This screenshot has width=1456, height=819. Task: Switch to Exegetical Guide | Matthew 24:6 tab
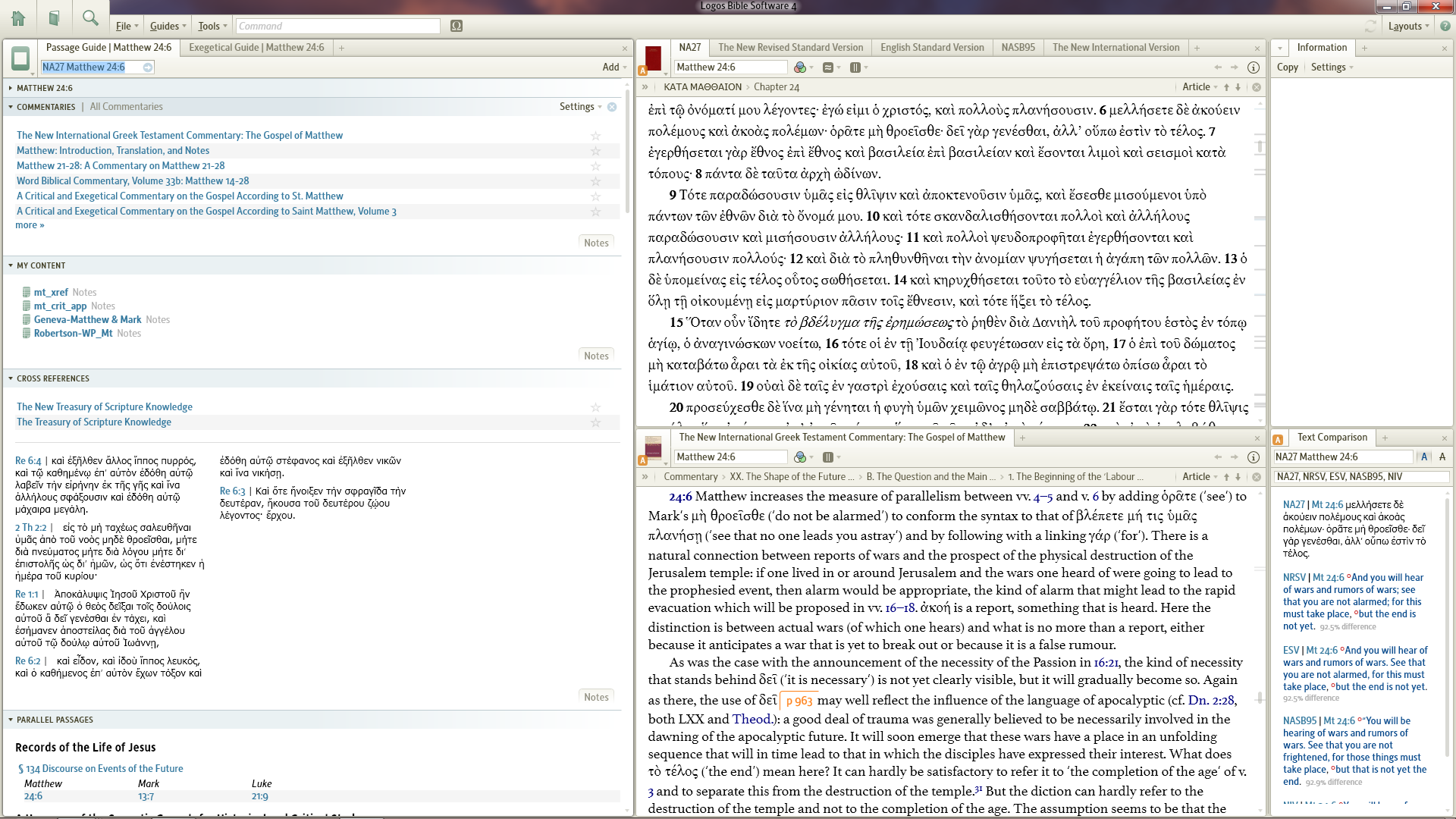coord(256,48)
